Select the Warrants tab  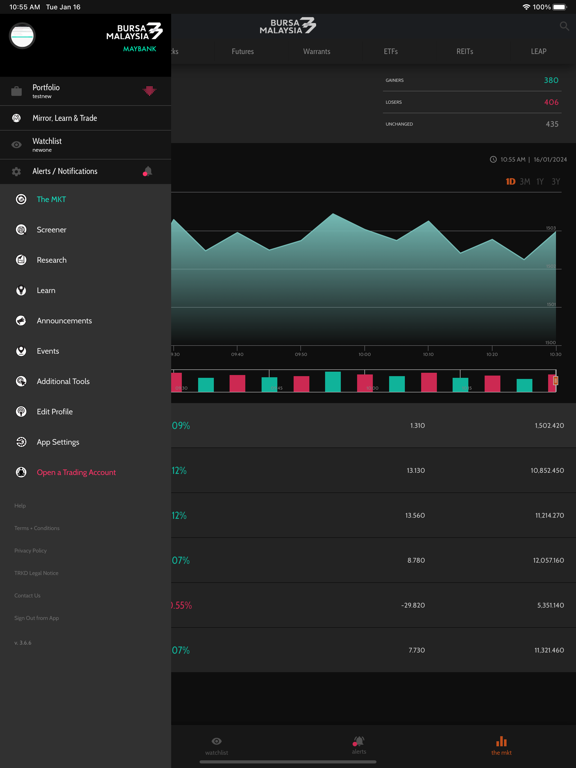point(316,51)
